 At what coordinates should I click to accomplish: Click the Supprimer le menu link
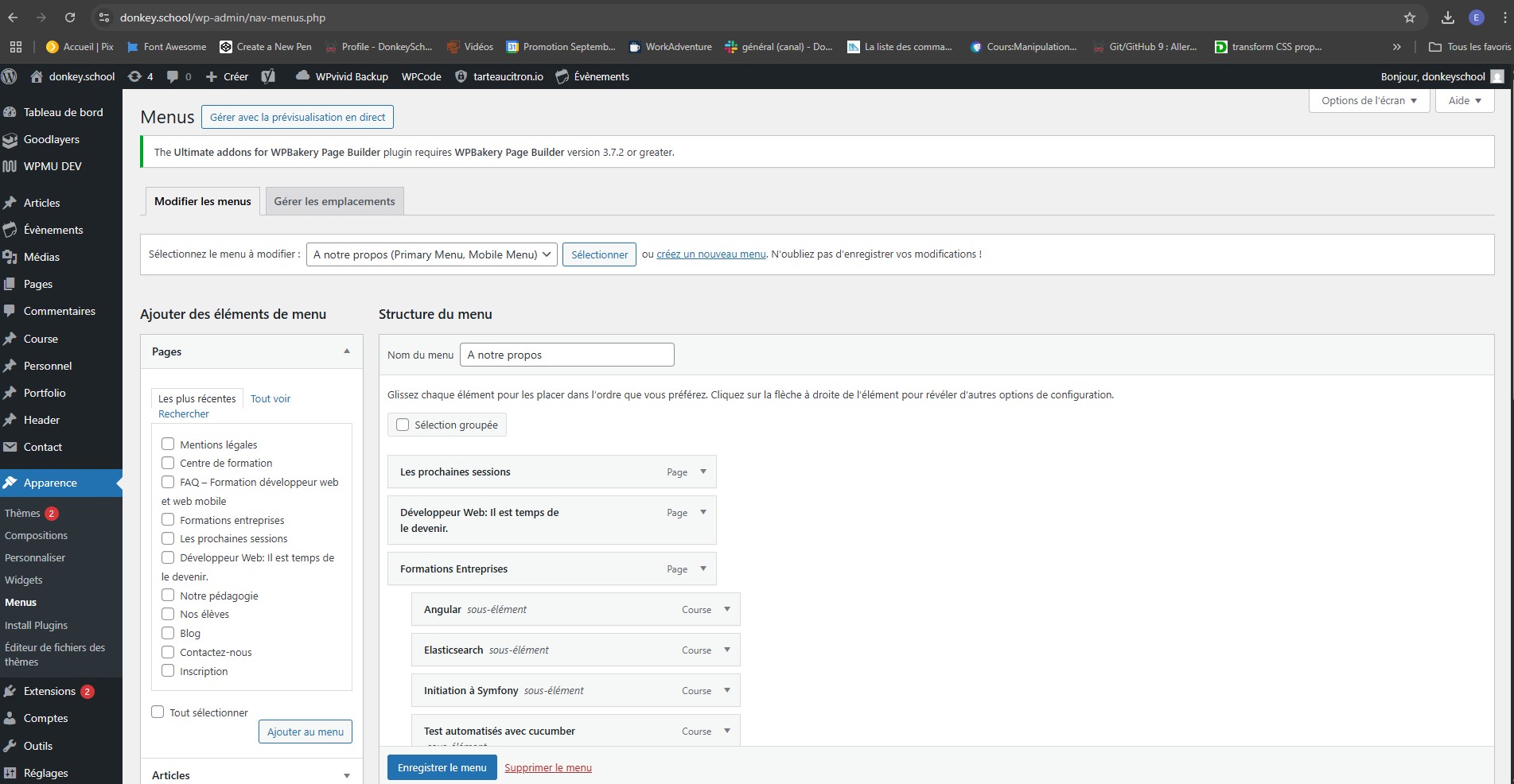548,767
